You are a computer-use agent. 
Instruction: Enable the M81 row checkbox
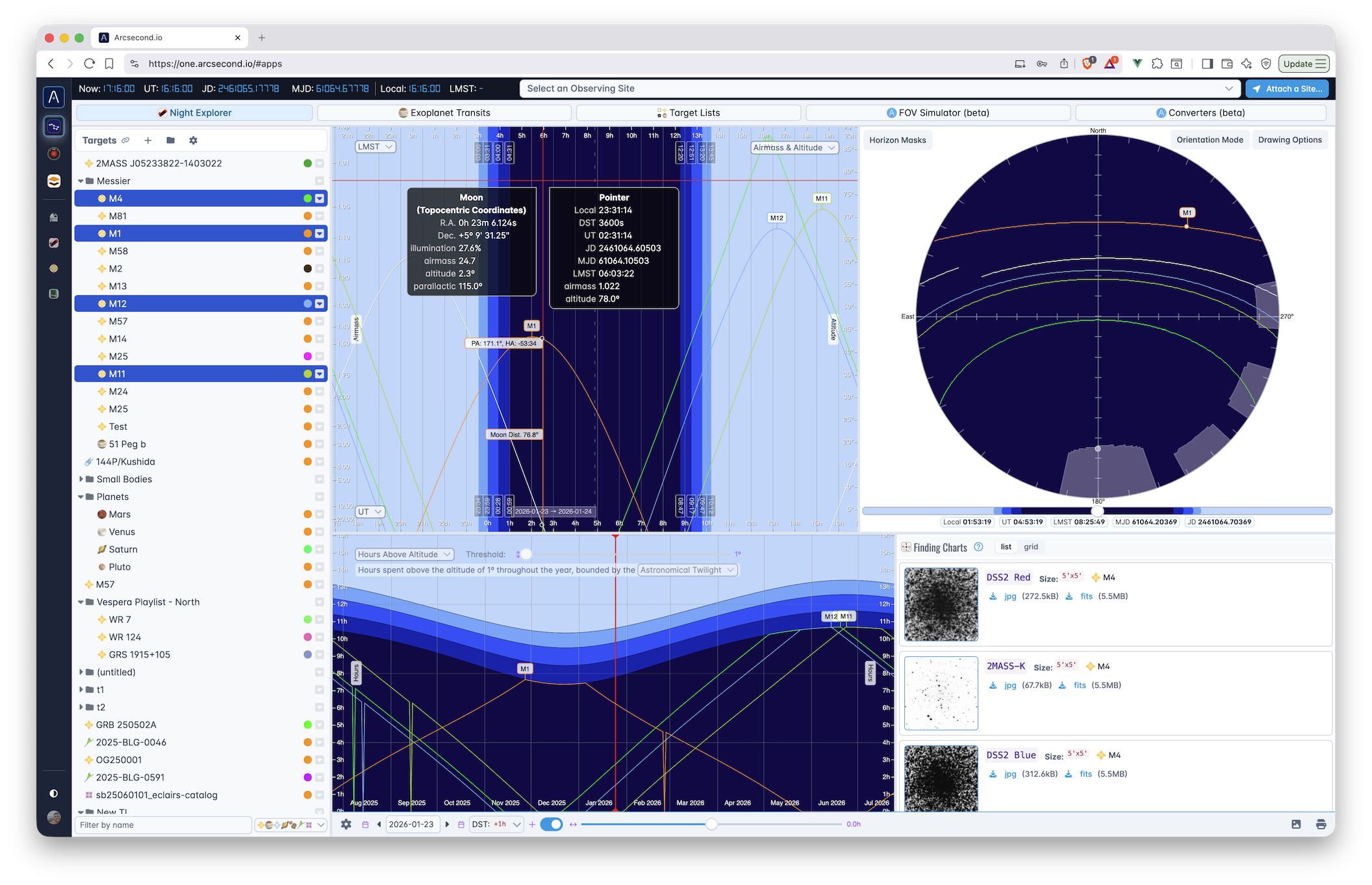click(x=320, y=216)
